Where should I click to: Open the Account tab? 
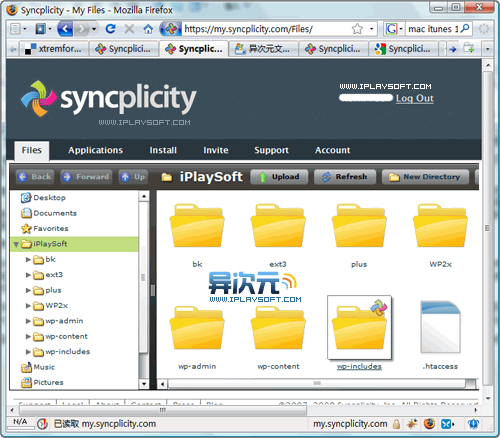click(333, 150)
